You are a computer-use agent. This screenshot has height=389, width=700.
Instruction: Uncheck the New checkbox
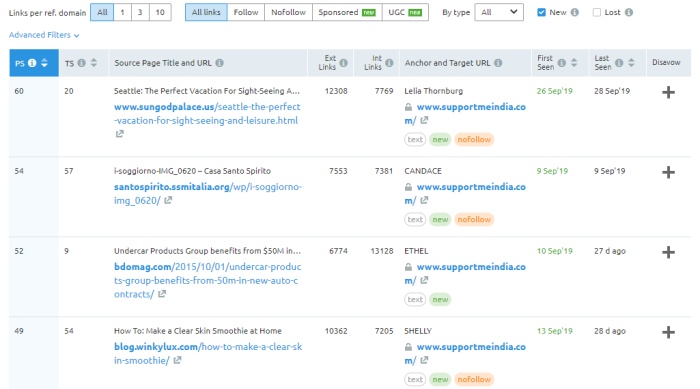coord(542,13)
